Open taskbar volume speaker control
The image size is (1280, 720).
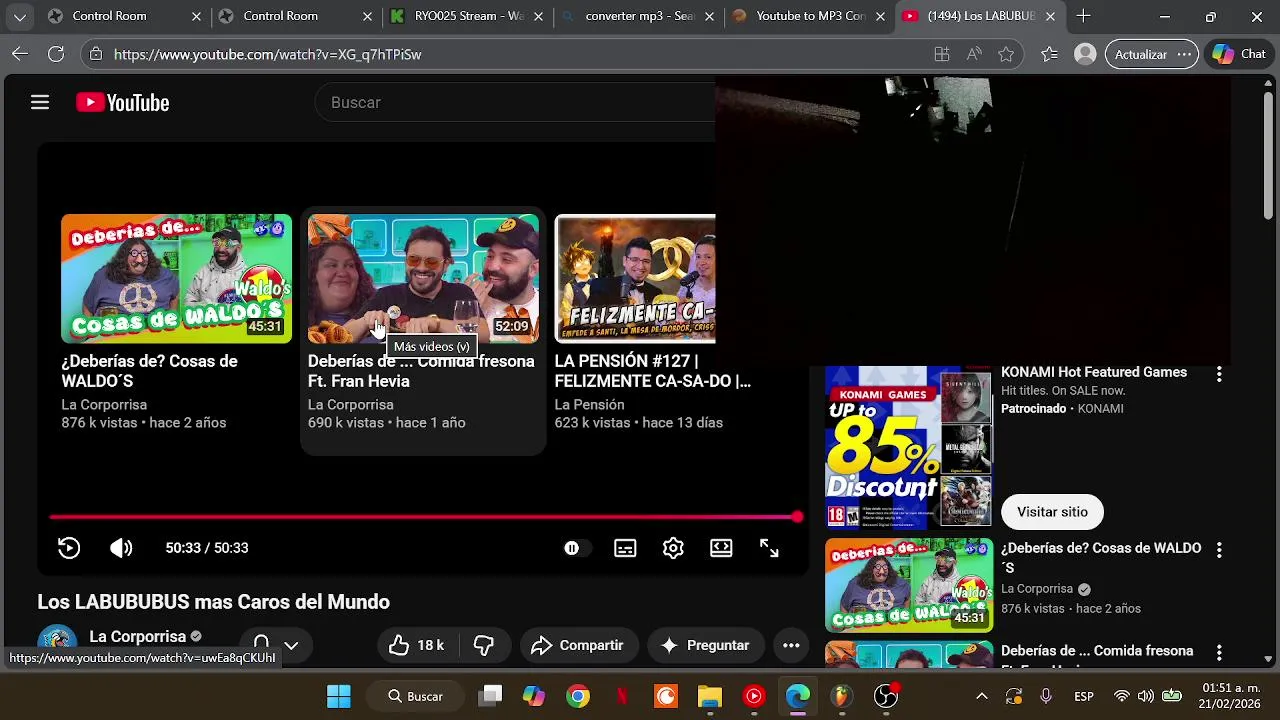click(1146, 696)
